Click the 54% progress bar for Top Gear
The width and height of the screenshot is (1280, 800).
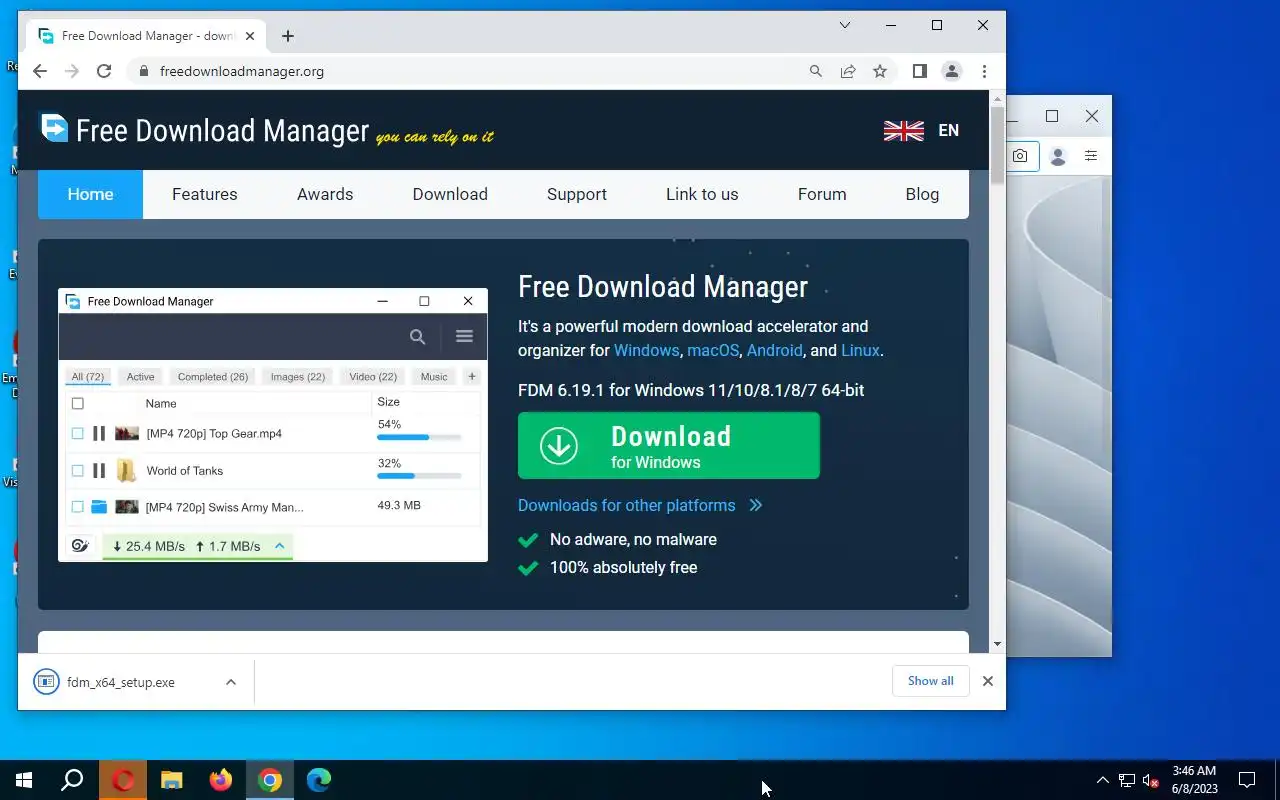[x=419, y=437]
